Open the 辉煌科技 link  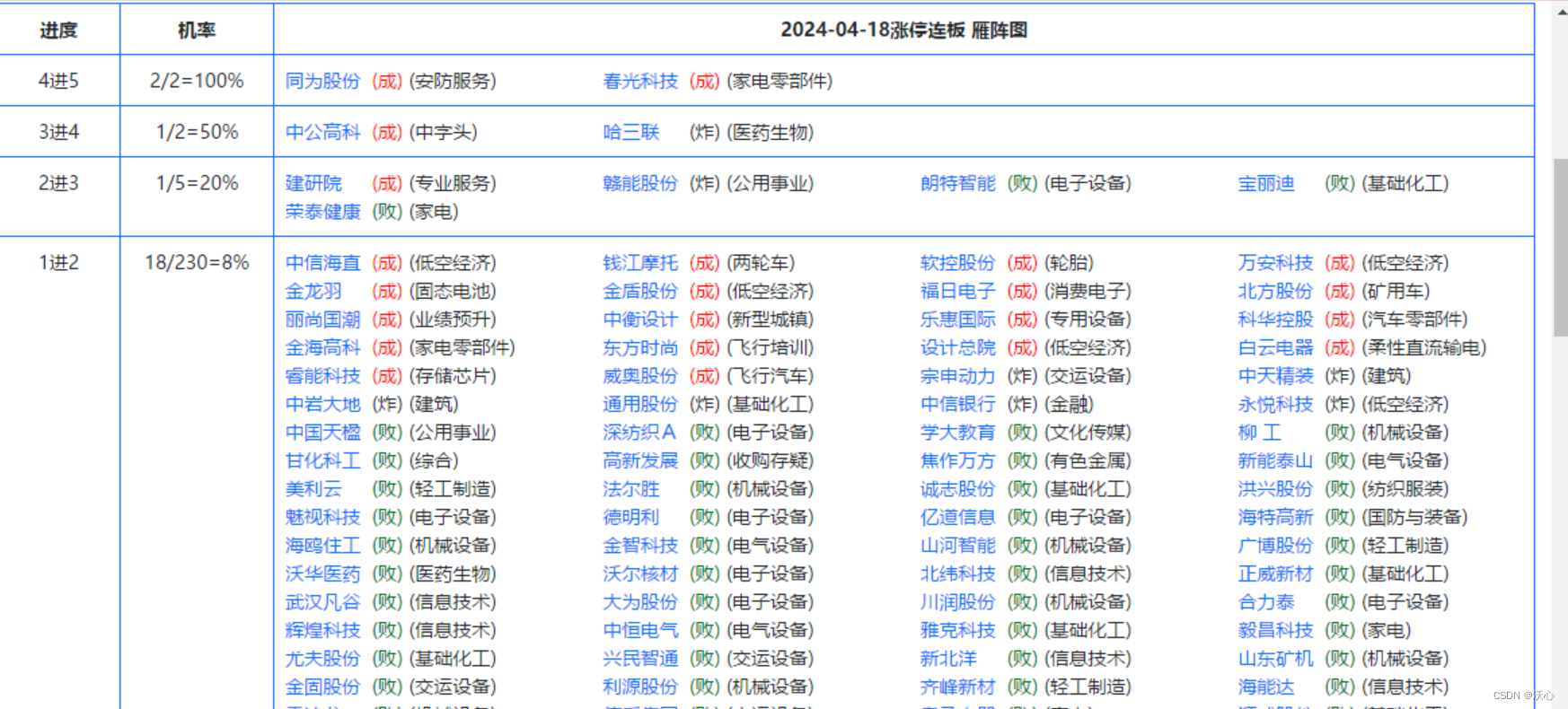click(322, 630)
